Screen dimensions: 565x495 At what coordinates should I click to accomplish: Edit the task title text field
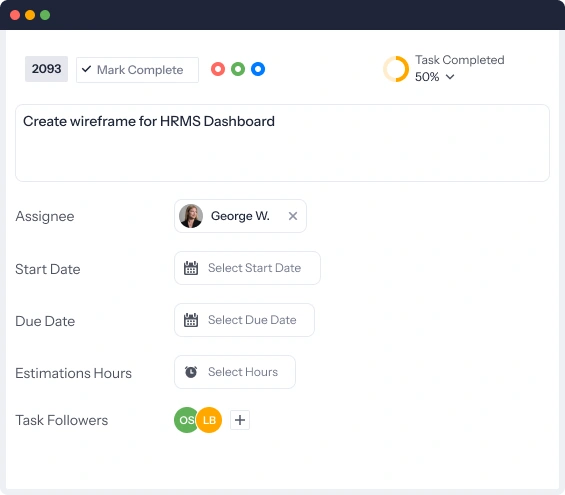tap(282, 143)
